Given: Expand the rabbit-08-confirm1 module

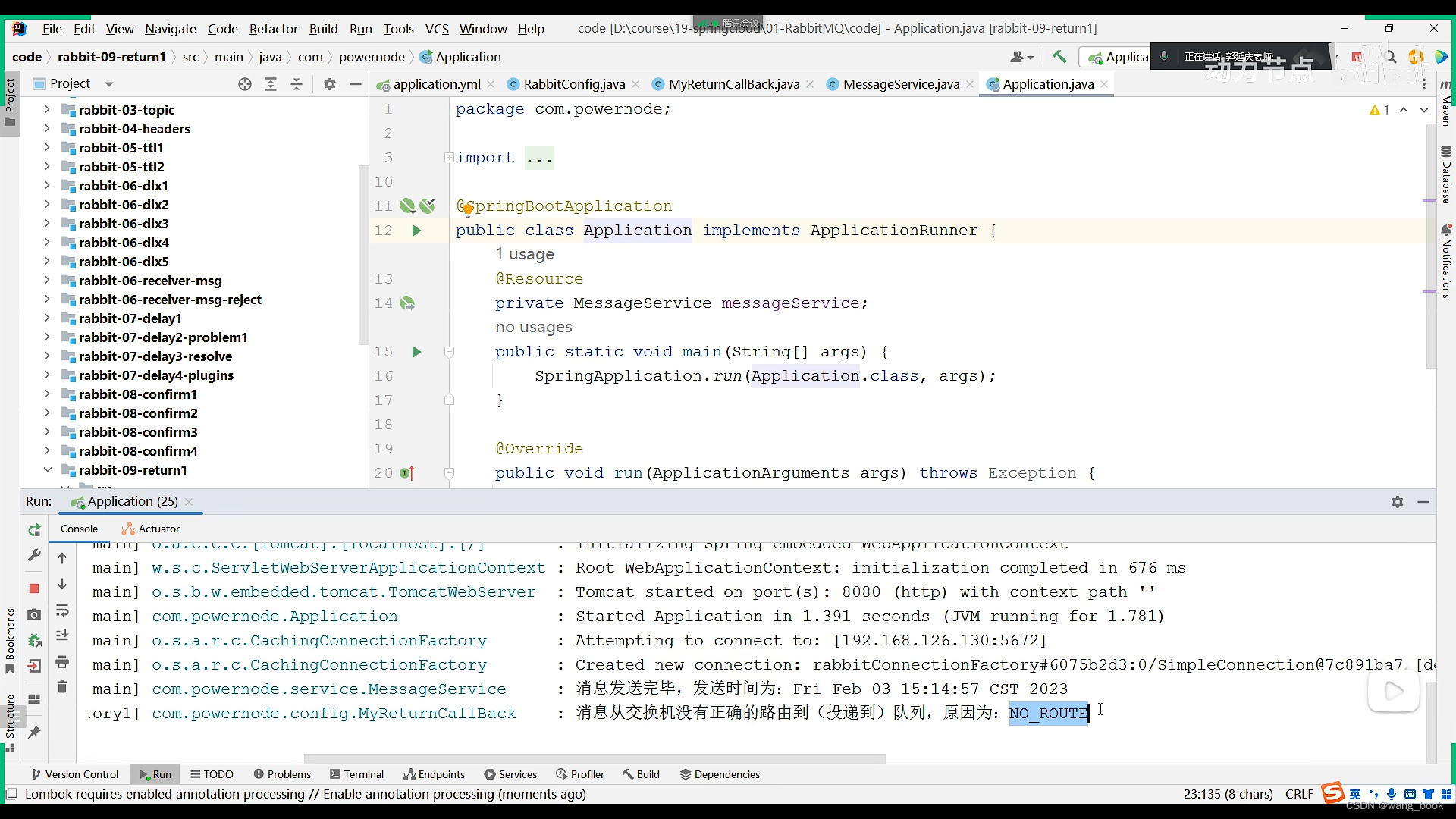Looking at the screenshot, I should pyautogui.click(x=47, y=394).
